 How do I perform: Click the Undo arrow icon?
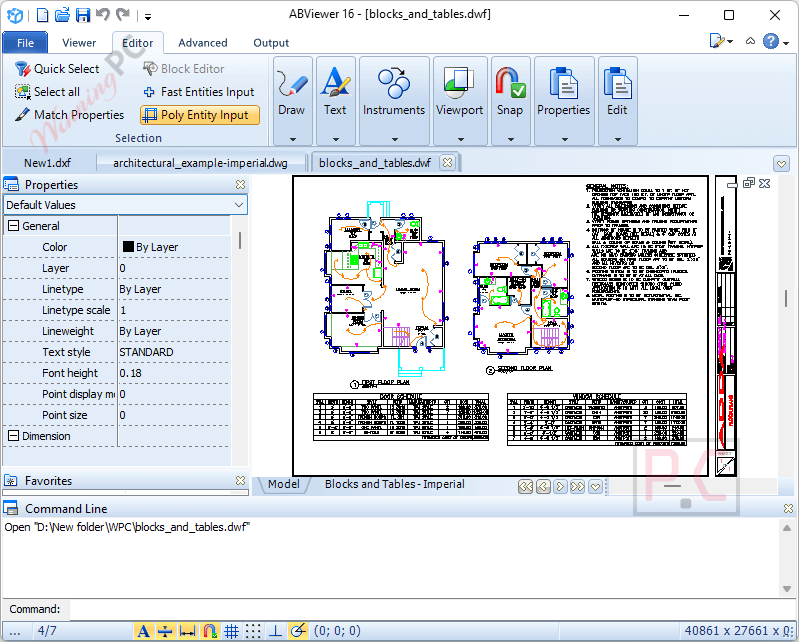pyautogui.click(x=103, y=14)
